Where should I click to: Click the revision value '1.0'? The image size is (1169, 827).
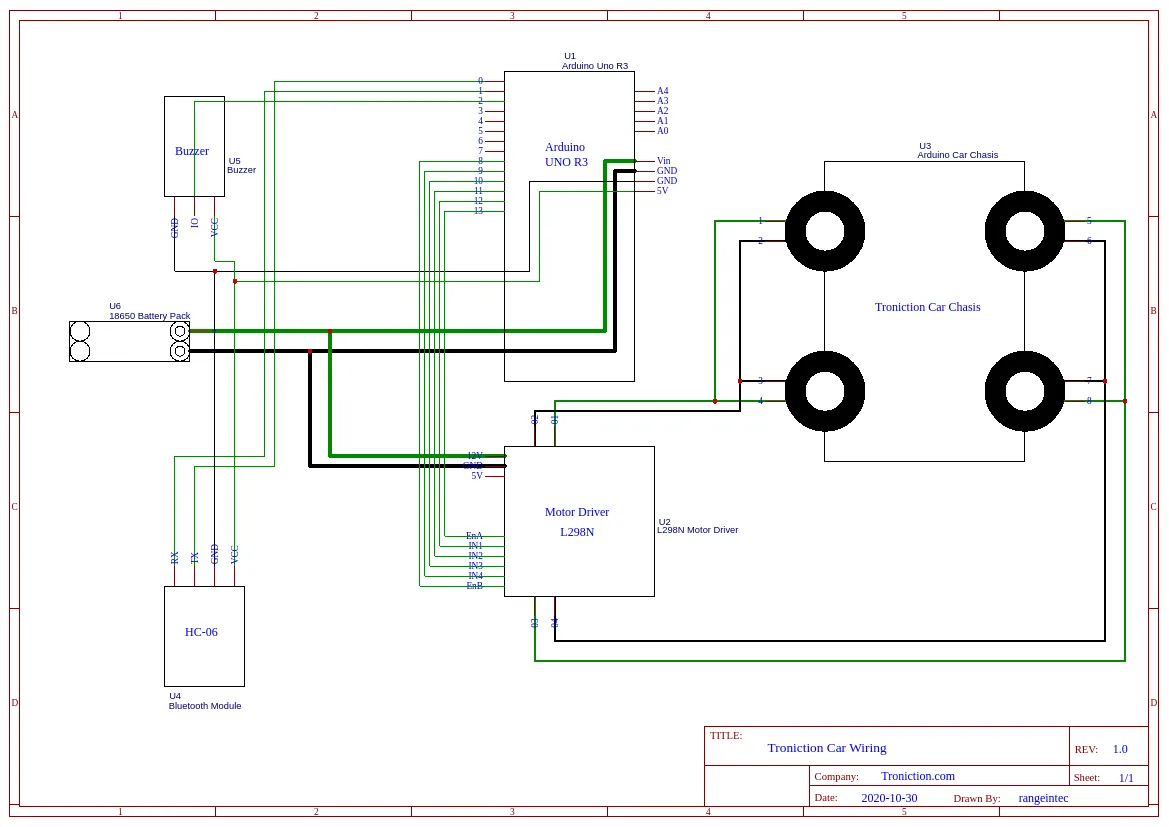coord(1120,749)
